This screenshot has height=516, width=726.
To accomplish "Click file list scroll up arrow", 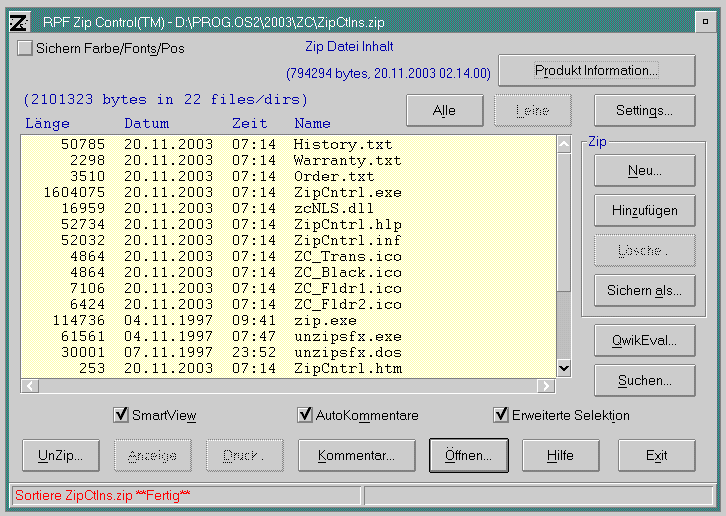I will (x=564, y=145).
